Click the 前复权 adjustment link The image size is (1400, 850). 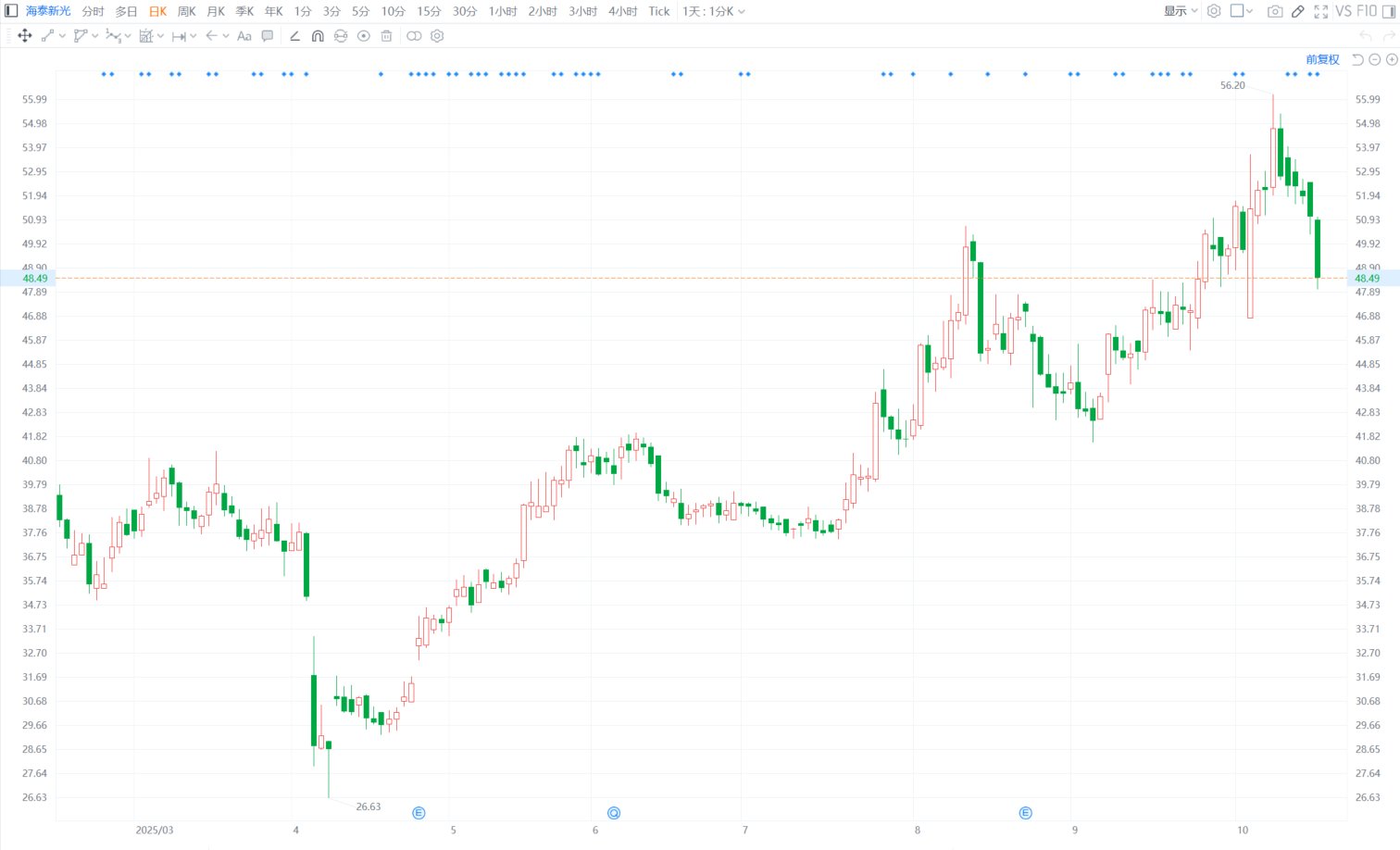tap(1322, 59)
